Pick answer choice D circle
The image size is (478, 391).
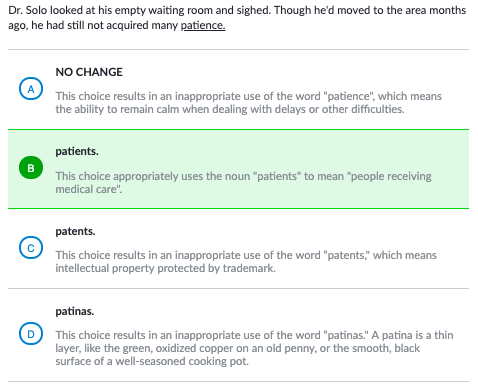pyautogui.click(x=31, y=334)
